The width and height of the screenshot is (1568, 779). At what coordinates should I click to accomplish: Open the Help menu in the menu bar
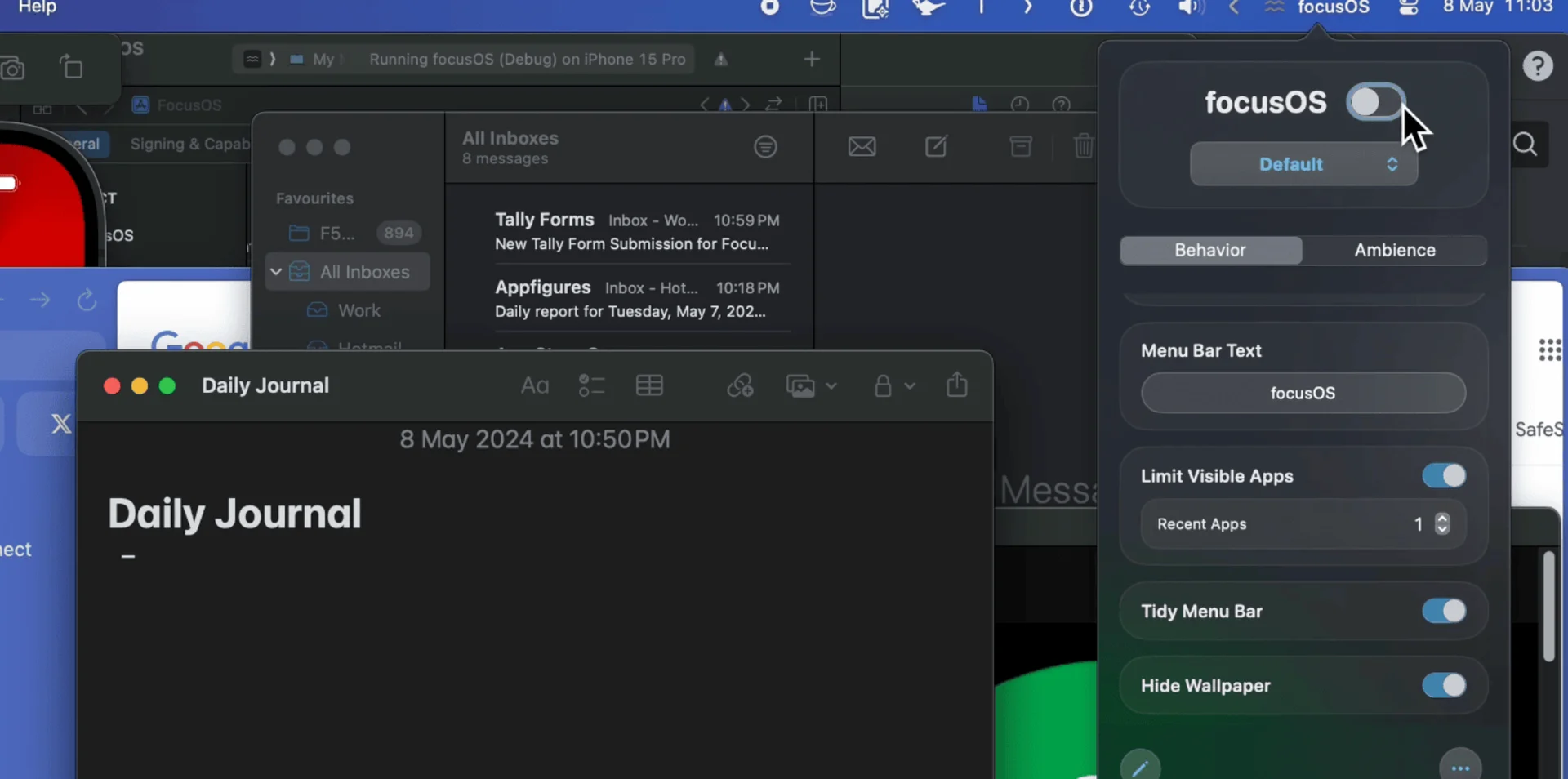(x=38, y=7)
